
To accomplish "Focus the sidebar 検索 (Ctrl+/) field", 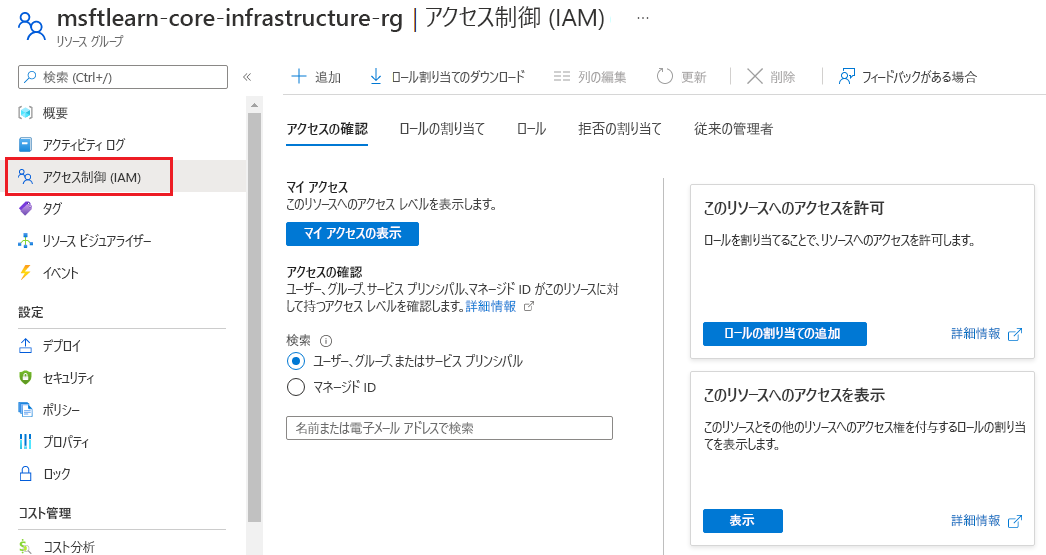I will 123,77.
